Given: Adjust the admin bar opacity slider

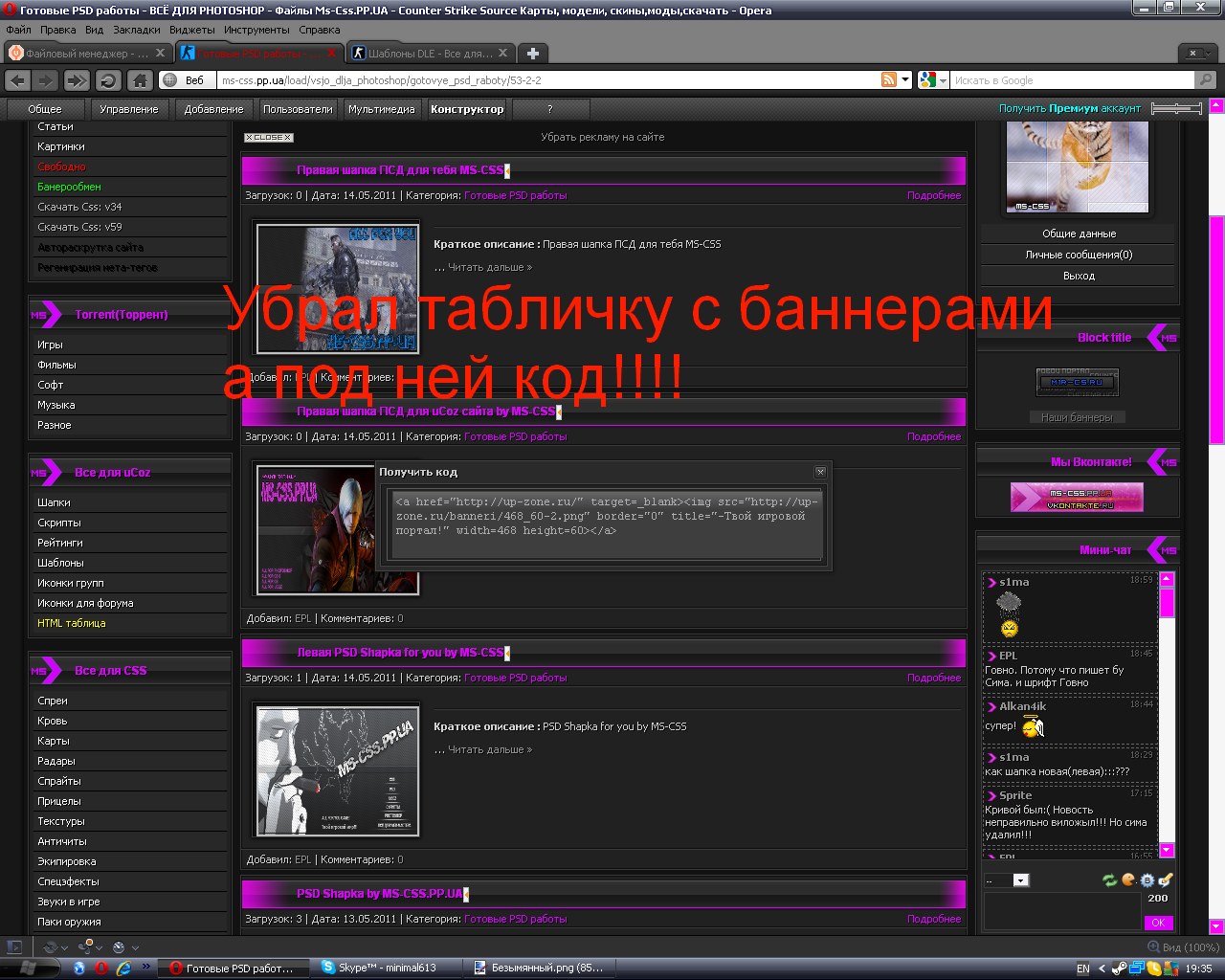Looking at the screenshot, I should tap(1176, 109).
